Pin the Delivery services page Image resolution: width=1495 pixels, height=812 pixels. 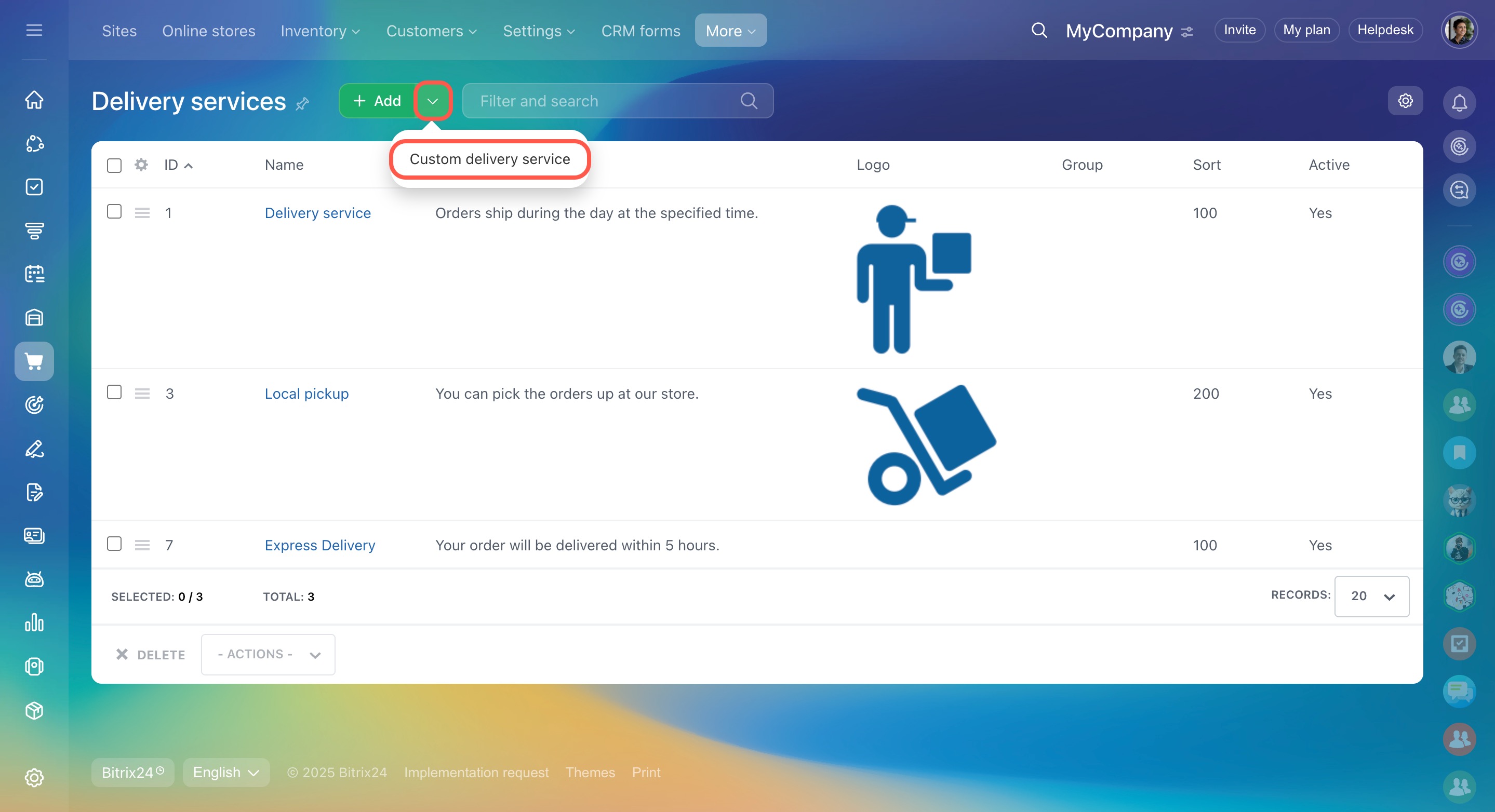pos(302,104)
